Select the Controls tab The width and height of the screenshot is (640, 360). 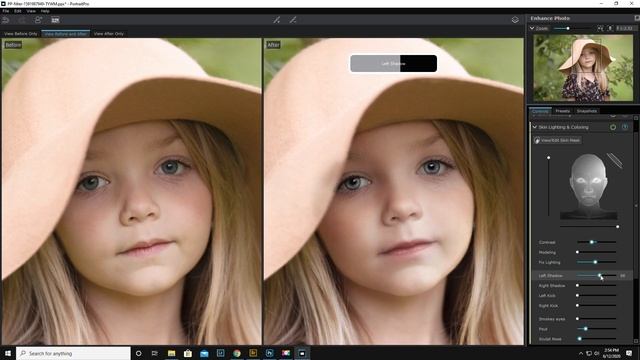[x=540, y=111]
